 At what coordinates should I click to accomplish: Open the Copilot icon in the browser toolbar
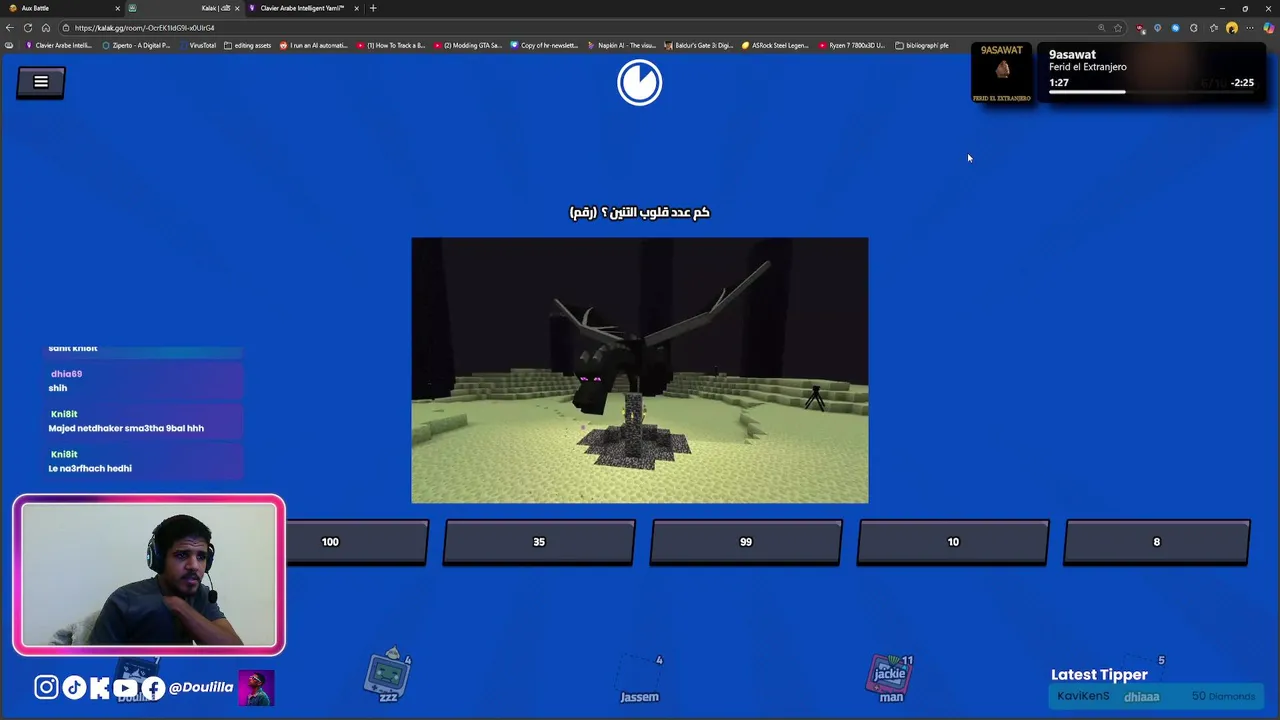point(1269,28)
